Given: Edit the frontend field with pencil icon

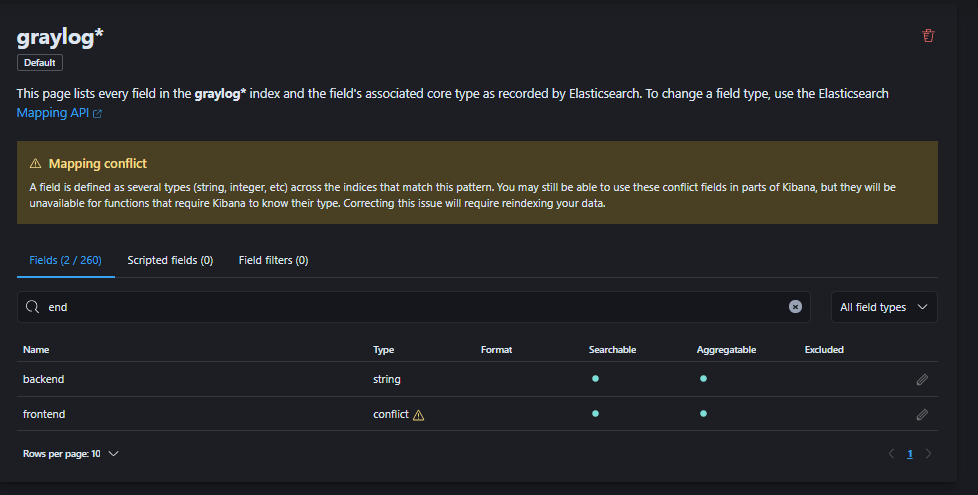Looking at the screenshot, I should point(922,414).
